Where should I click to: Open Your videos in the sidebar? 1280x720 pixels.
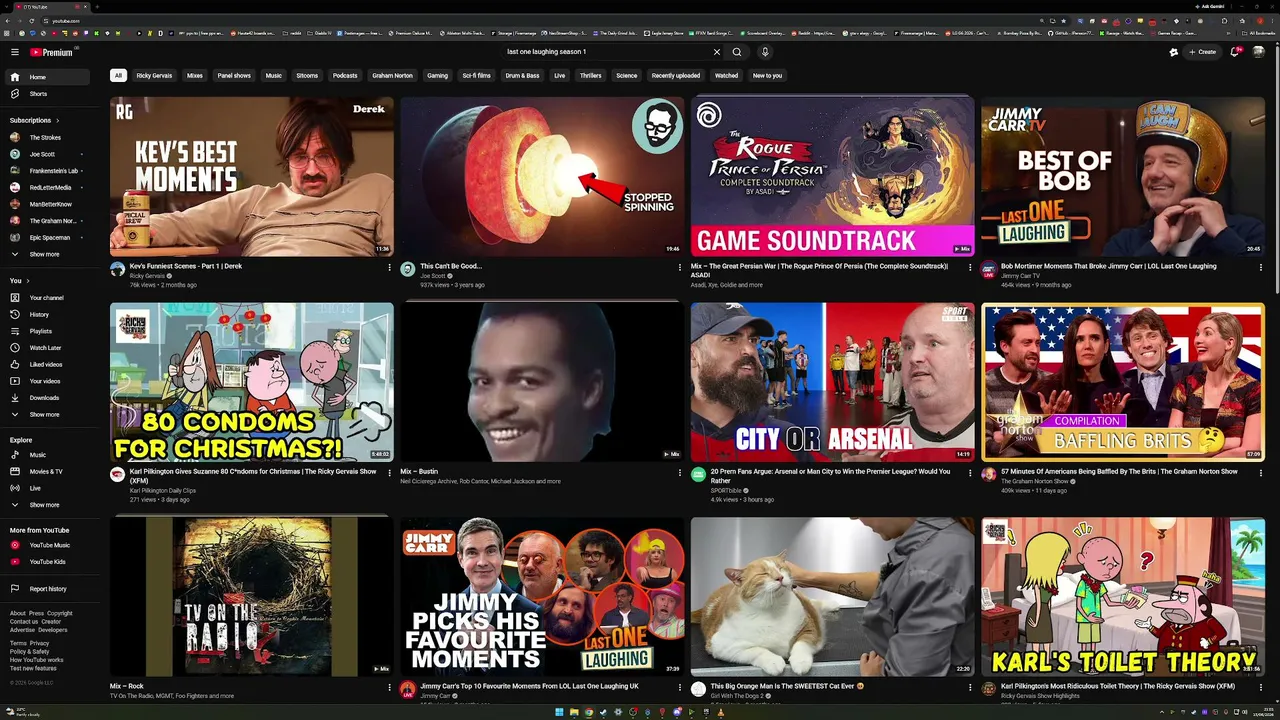tap(49, 381)
